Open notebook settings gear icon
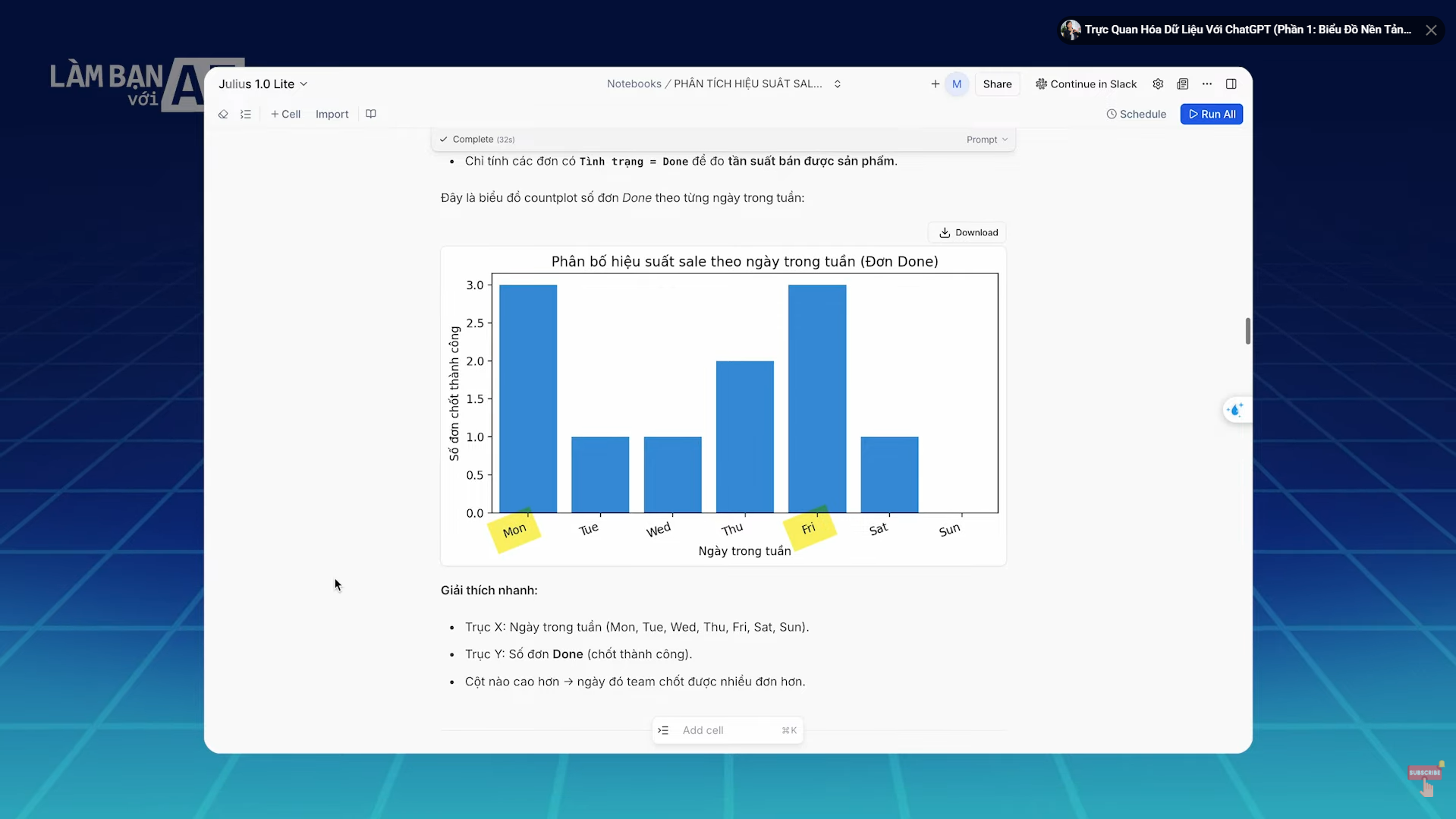1456x819 pixels. pos(1158,83)
